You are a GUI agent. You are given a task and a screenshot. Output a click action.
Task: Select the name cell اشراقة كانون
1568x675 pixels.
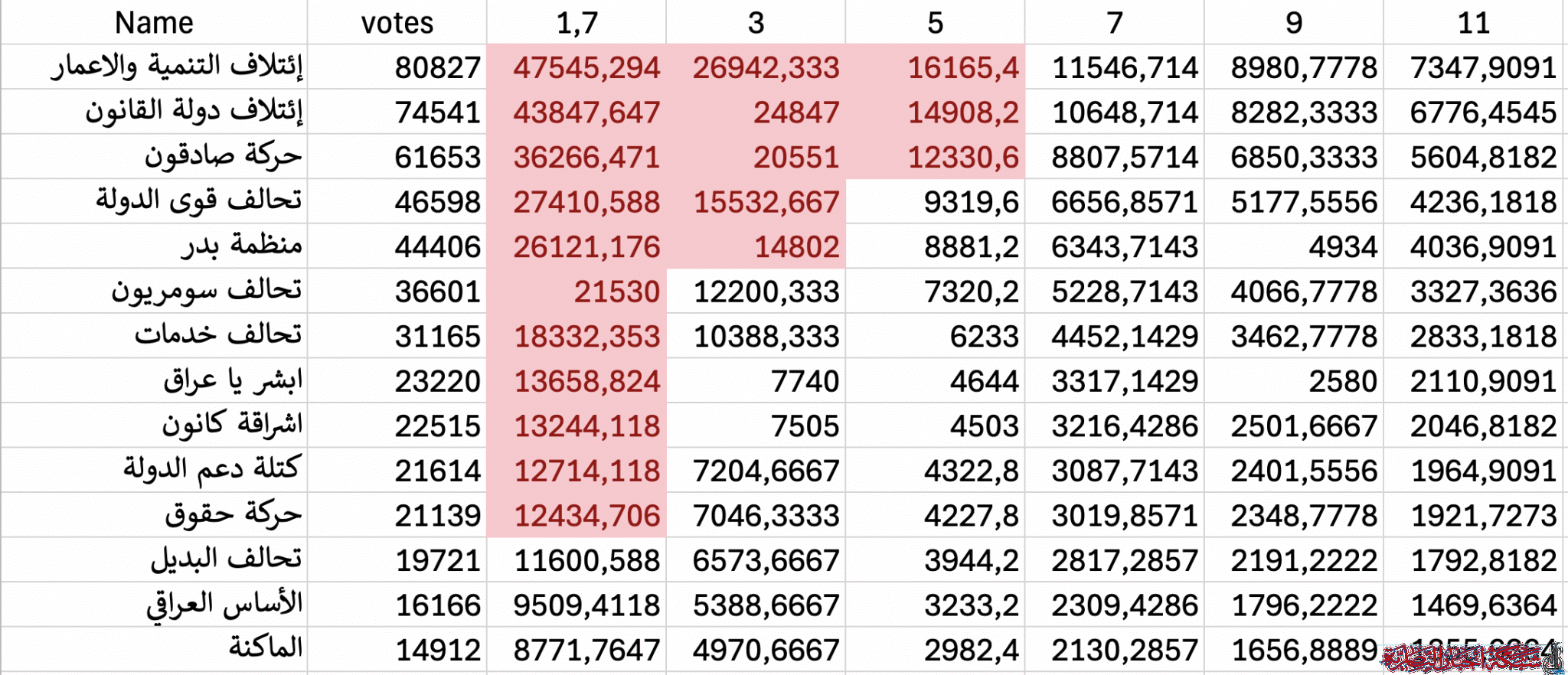coord(232,425)
